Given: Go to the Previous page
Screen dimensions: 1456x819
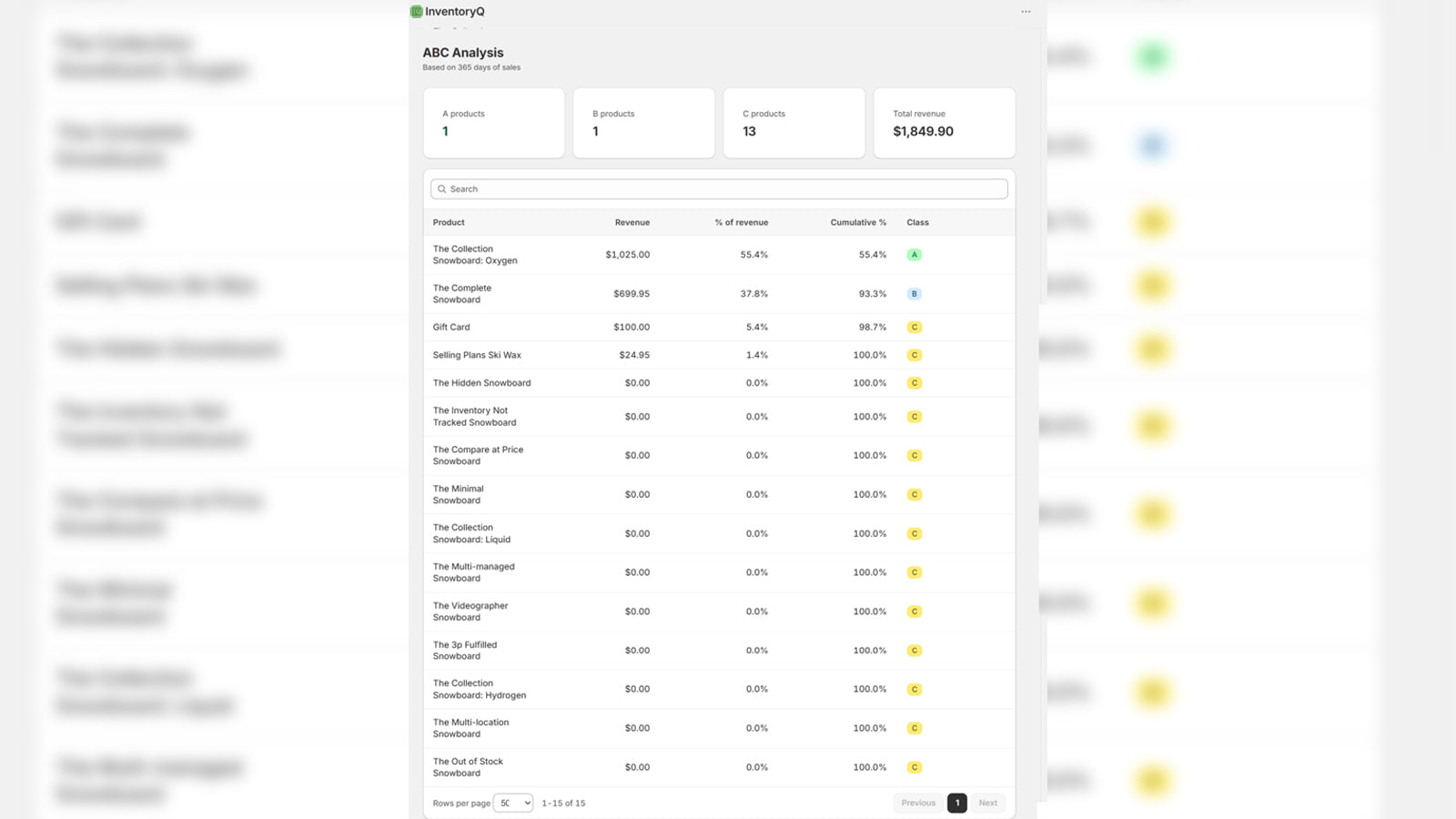Looking at the screenshot, I should 918,803.
